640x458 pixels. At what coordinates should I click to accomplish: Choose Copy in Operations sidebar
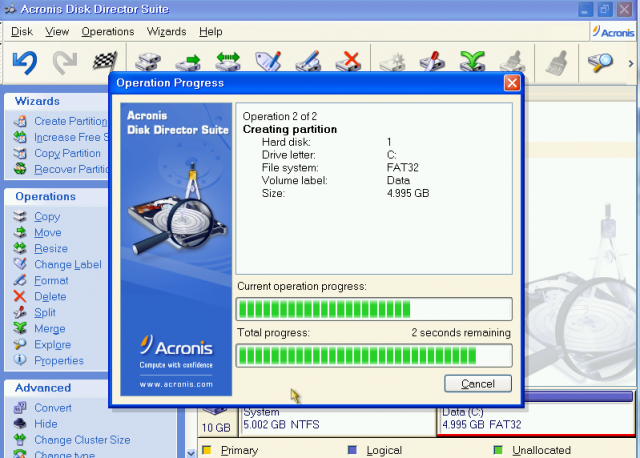(47, 217)
